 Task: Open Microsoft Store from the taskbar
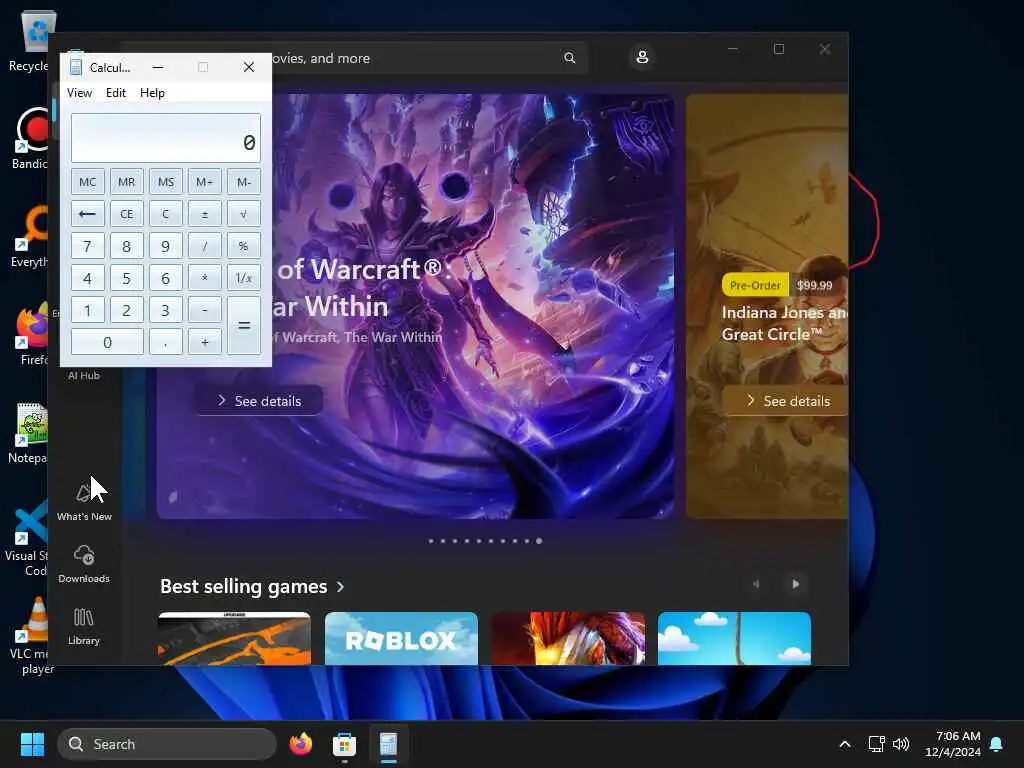pos(344,744)
